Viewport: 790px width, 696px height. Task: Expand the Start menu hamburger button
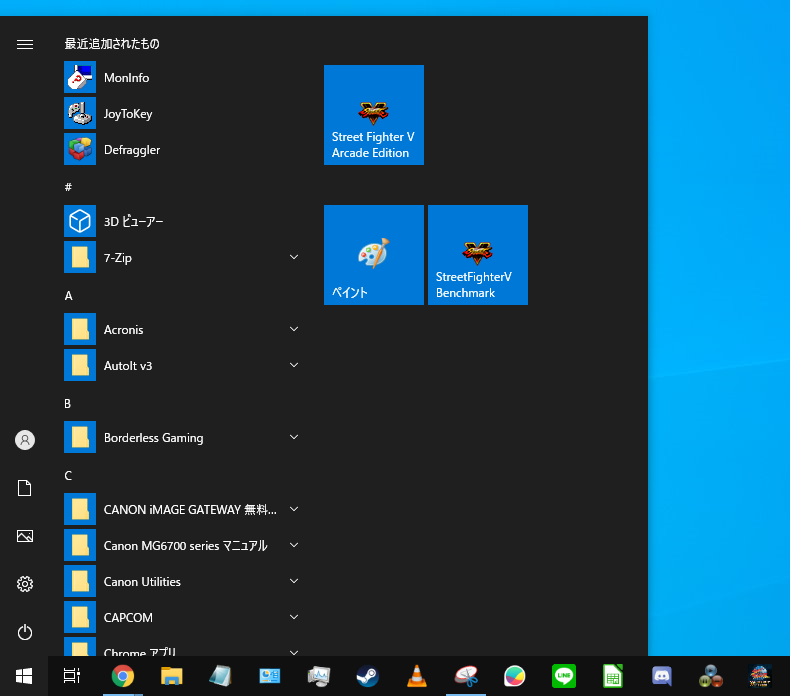coord(25,44)
